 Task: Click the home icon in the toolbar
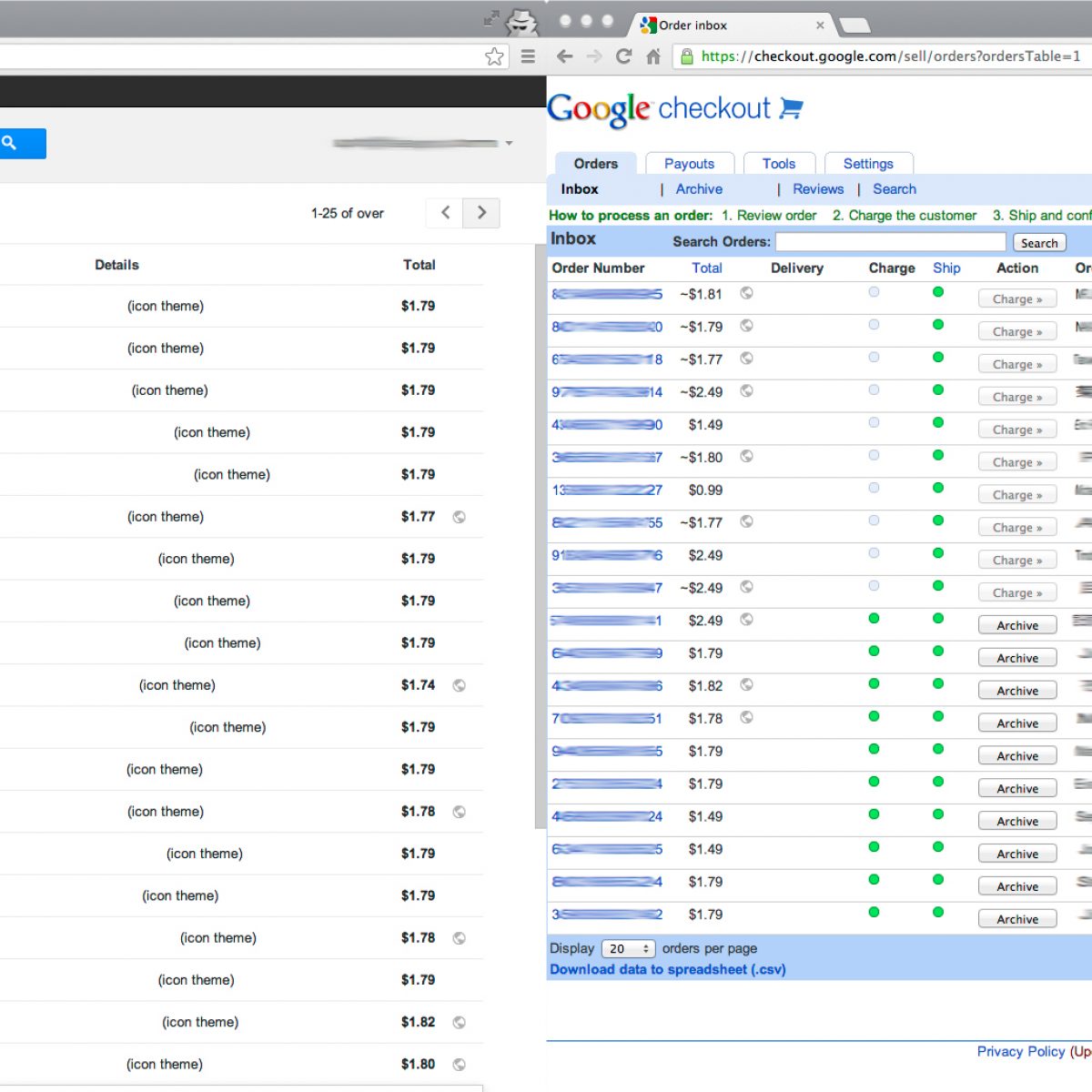pos(653,56)
